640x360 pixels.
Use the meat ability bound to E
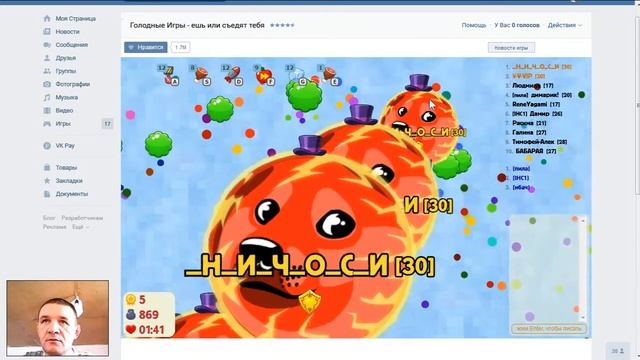click(329, 76)
